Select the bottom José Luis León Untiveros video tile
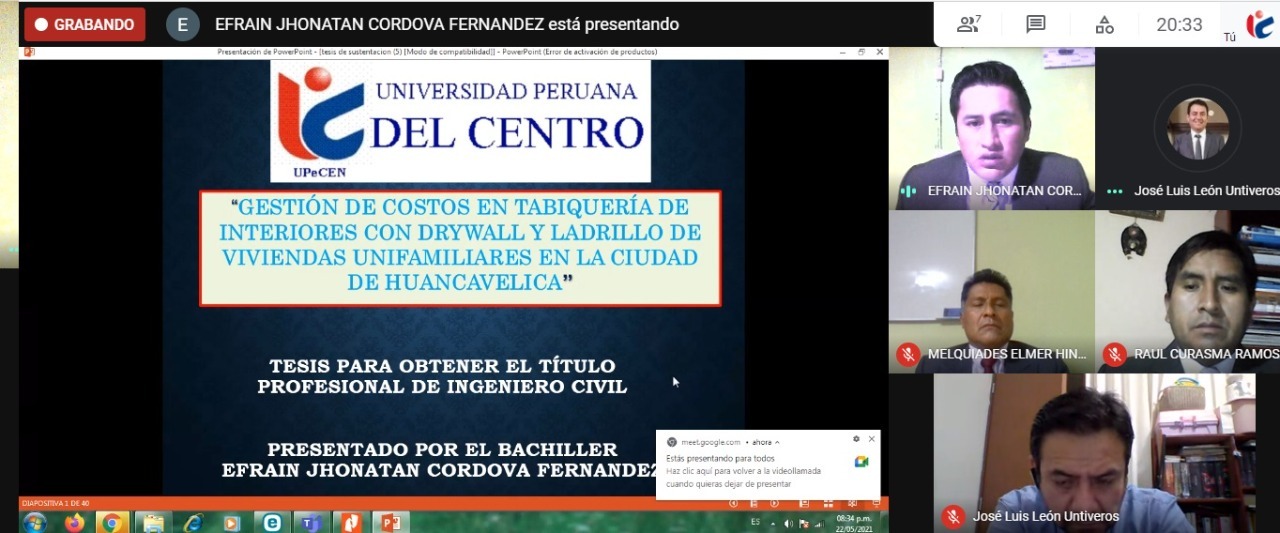Image resolution: width=1280 pixels, height=533 pixels. point(1094,453)
